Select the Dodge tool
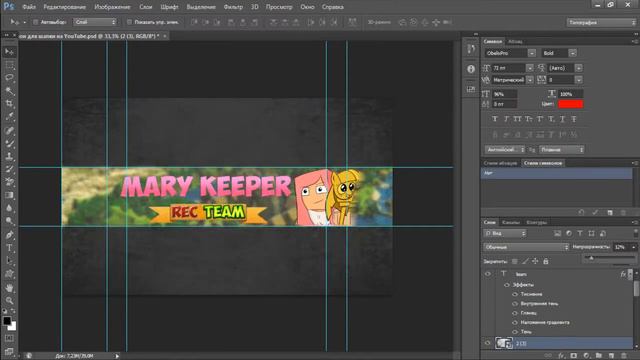The height and width of the screenshot is (360, 640). coord(9,221)
